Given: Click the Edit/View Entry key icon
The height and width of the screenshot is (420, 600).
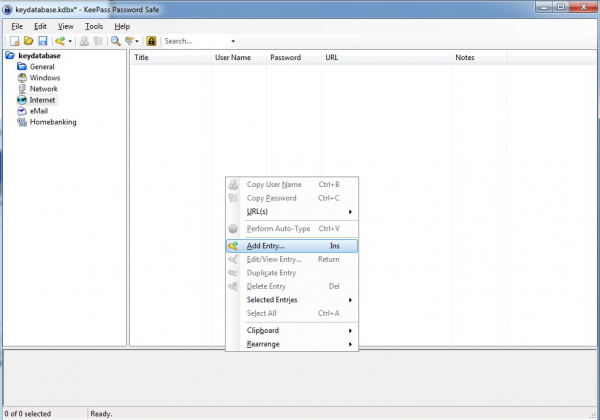Looking at the screenshot, I should [x=233, y=259].
